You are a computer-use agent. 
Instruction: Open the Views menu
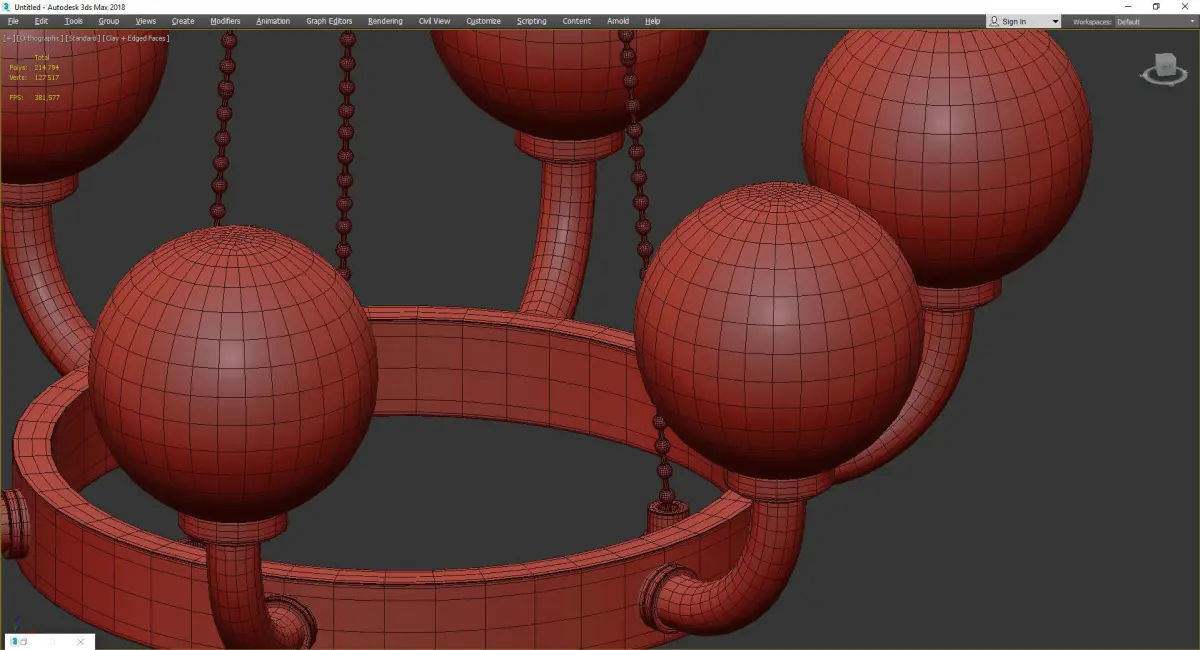[x=146, y=21]
